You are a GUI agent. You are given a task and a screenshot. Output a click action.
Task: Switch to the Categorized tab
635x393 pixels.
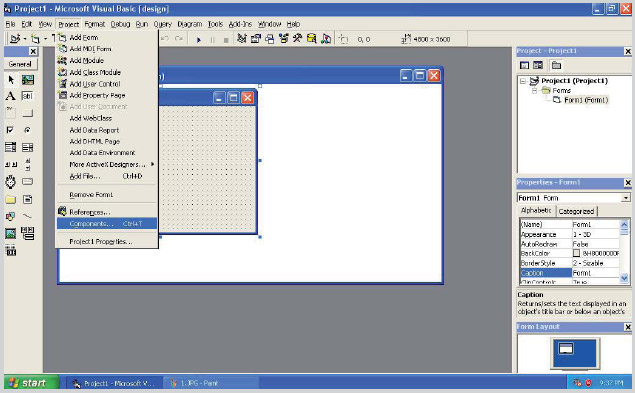(576, 211)
